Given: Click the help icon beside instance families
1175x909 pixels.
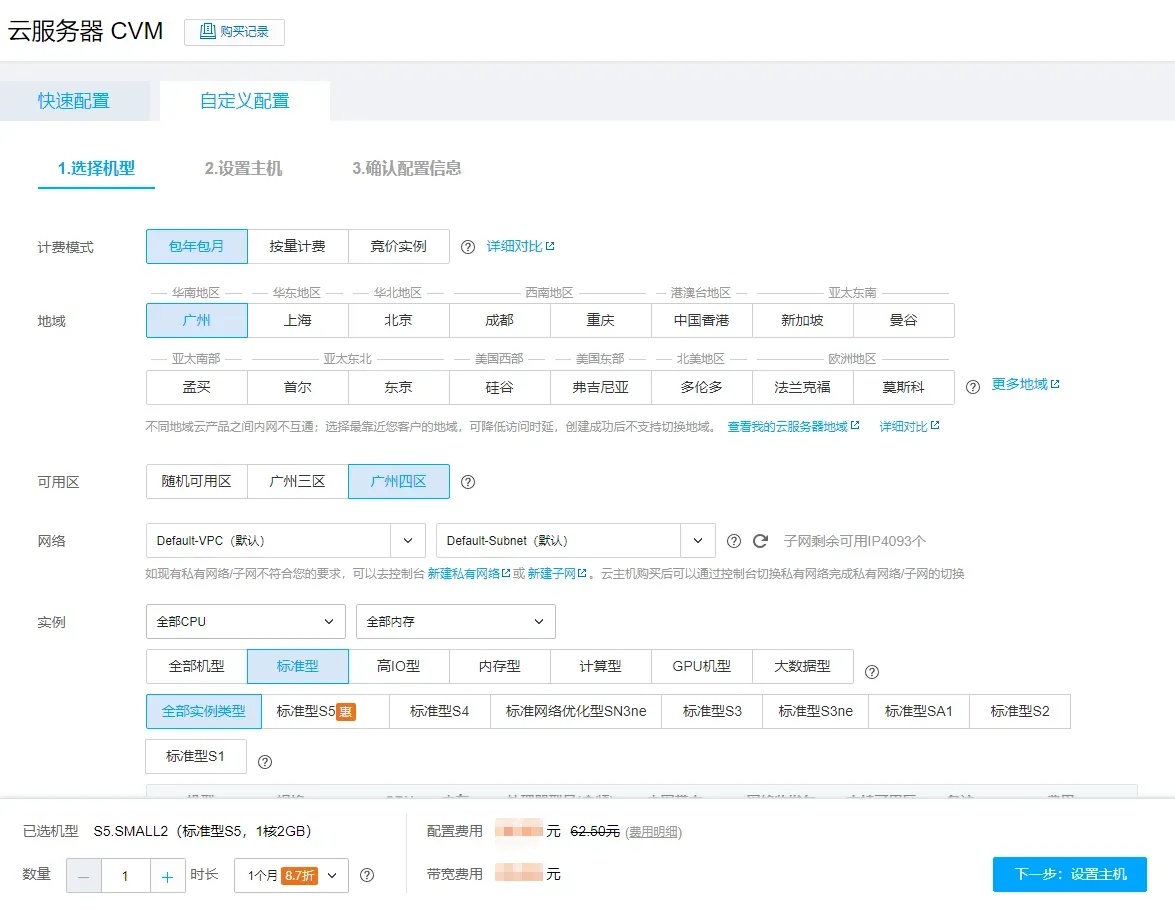Looking at the screenshot, I should [872, 672].
